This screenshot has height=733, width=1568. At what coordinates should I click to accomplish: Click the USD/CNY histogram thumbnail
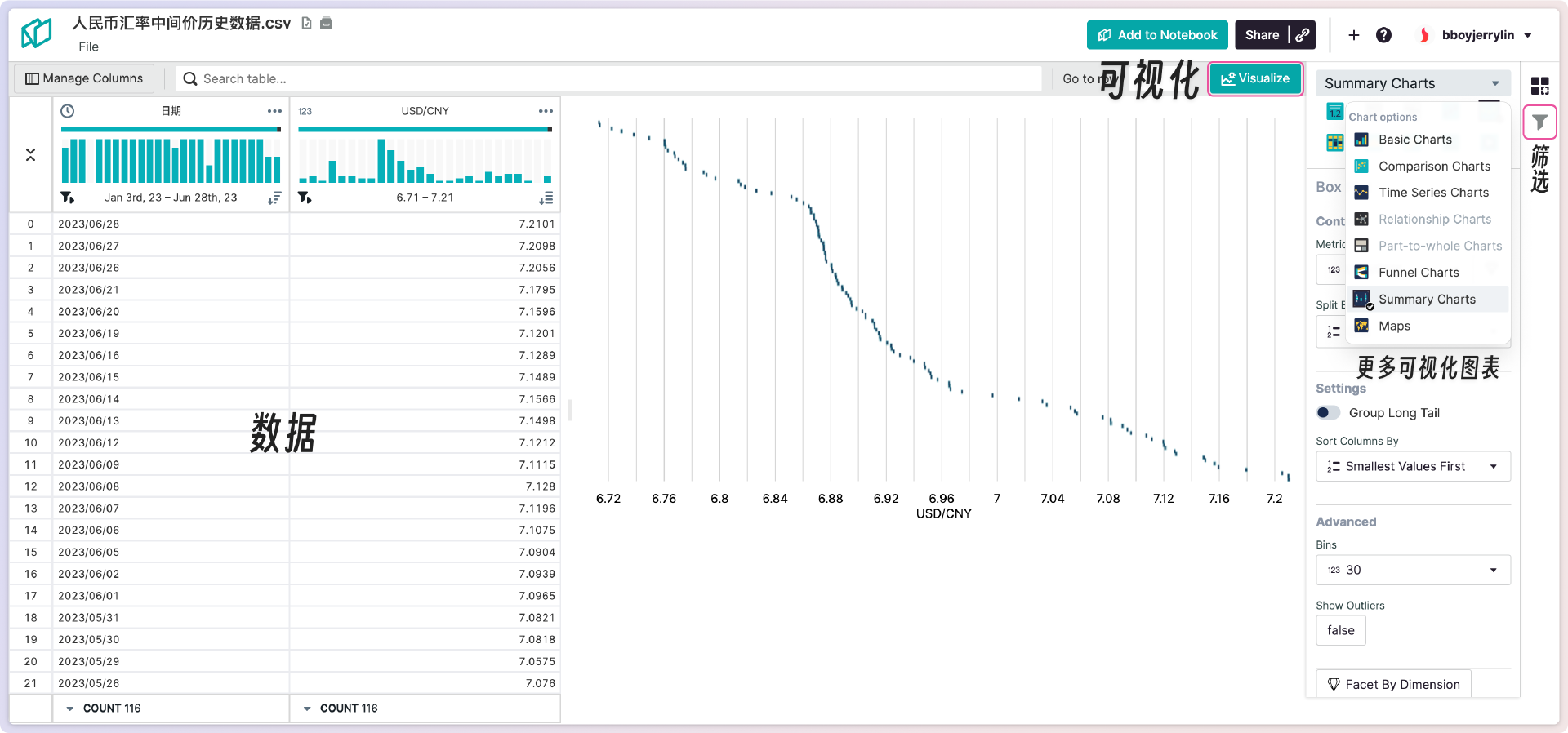pyautogui.click(x=425, y=161)
